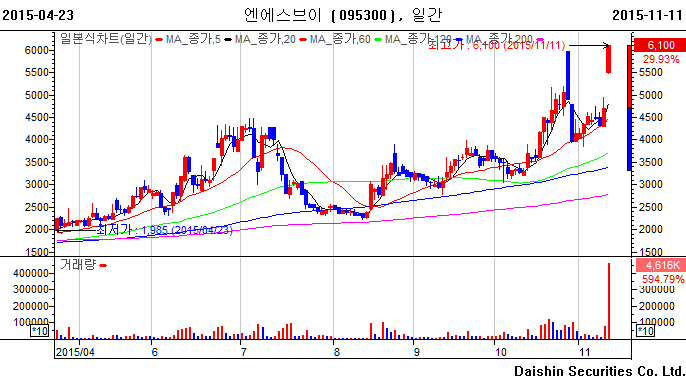686x383 pixels.
Task: Click the end date 2015-11-11
Action: coord(648,15)
